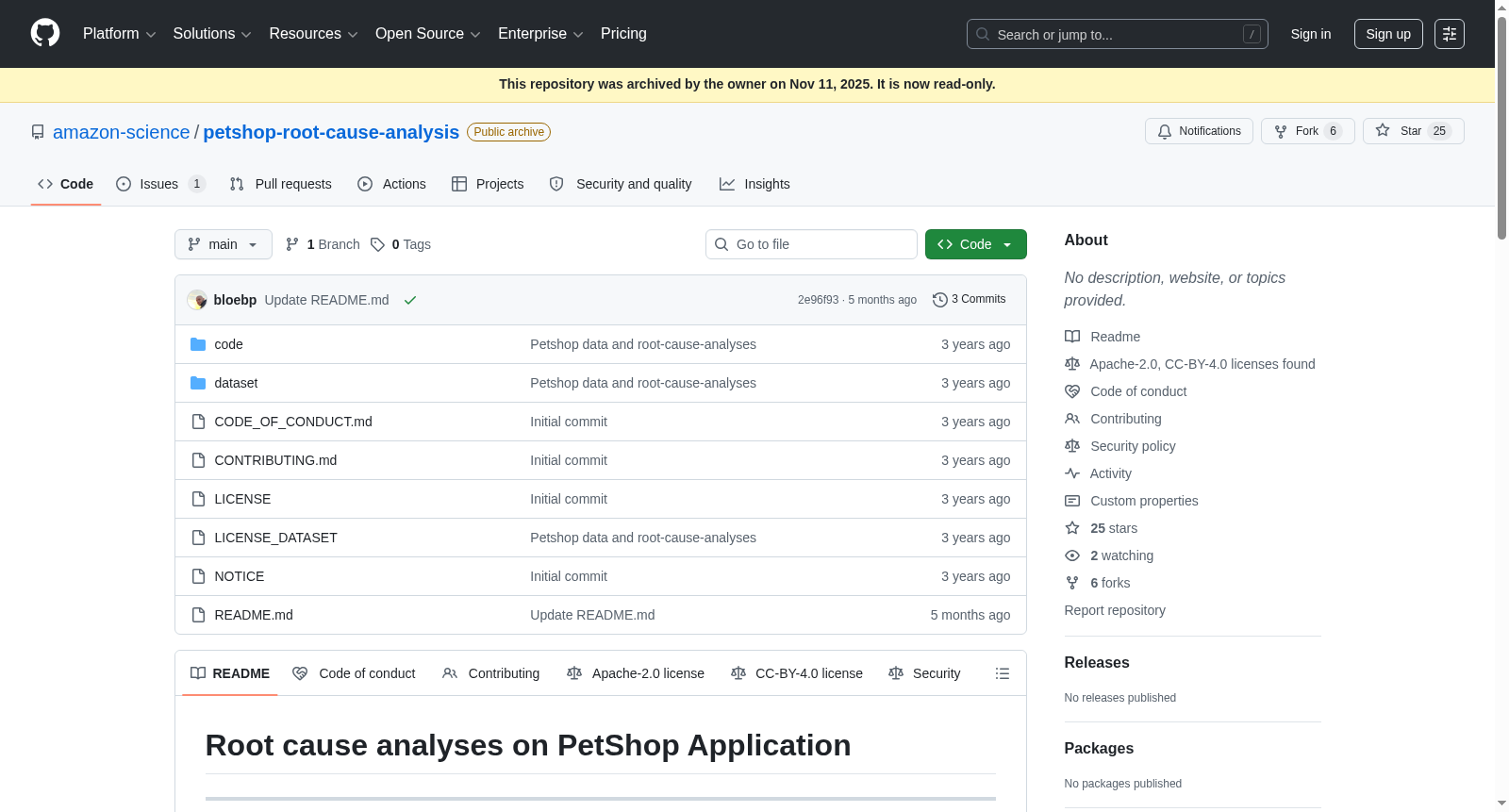This screenshot has width=1509, height=812.
Task: Click the license scale icon in About
Action: pyautogui.click(x=1072, y=364)
